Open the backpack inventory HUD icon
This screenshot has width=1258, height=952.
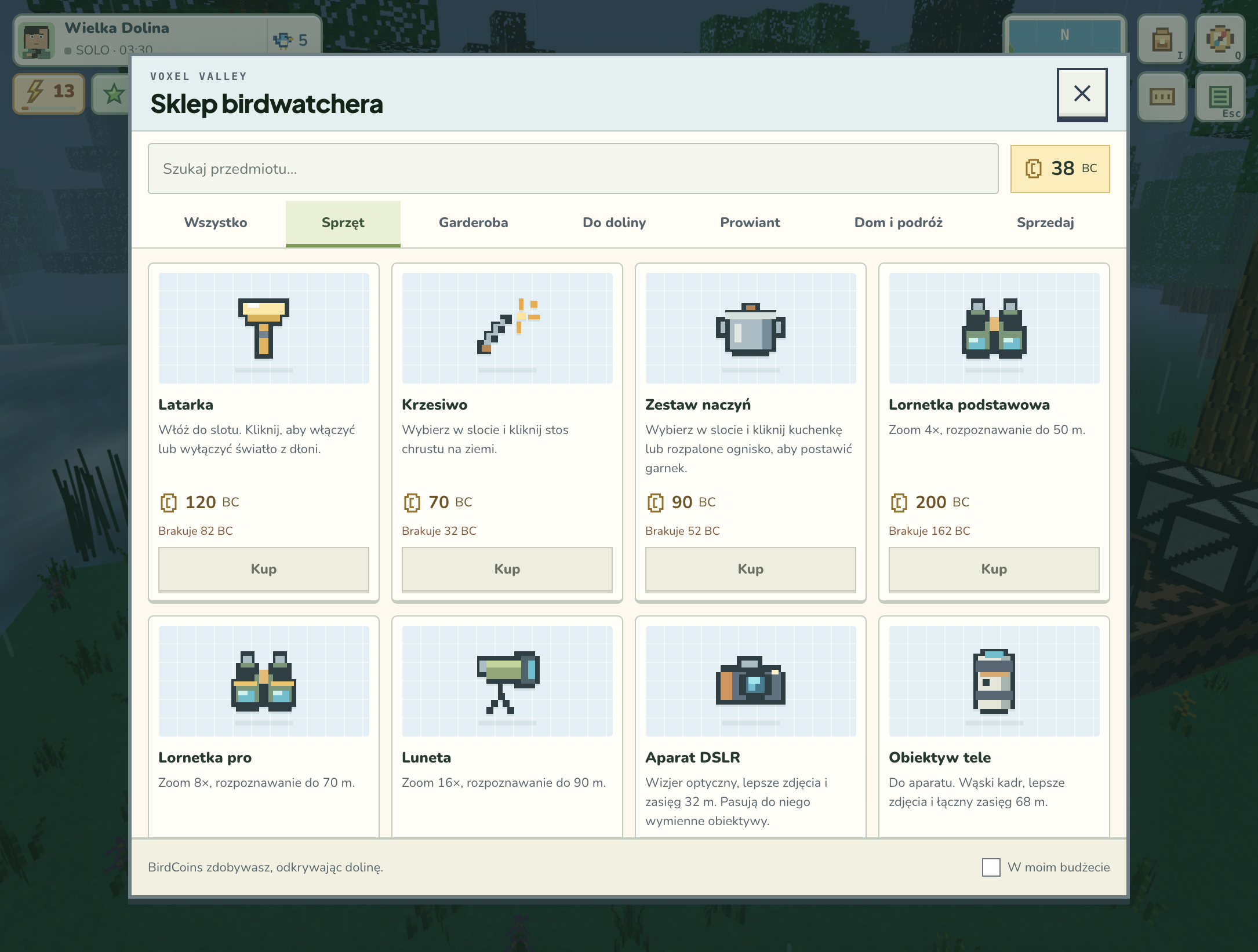tap(1162, 39)
